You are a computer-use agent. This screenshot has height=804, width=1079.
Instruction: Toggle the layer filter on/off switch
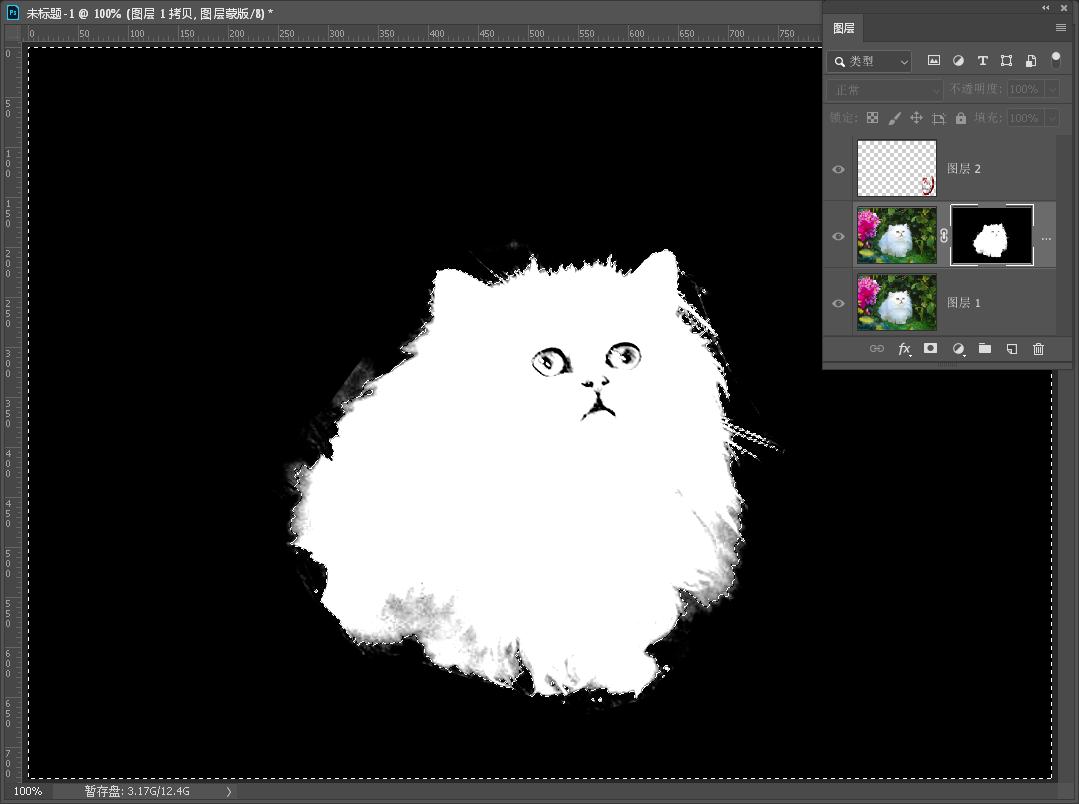pos(1055,60)
